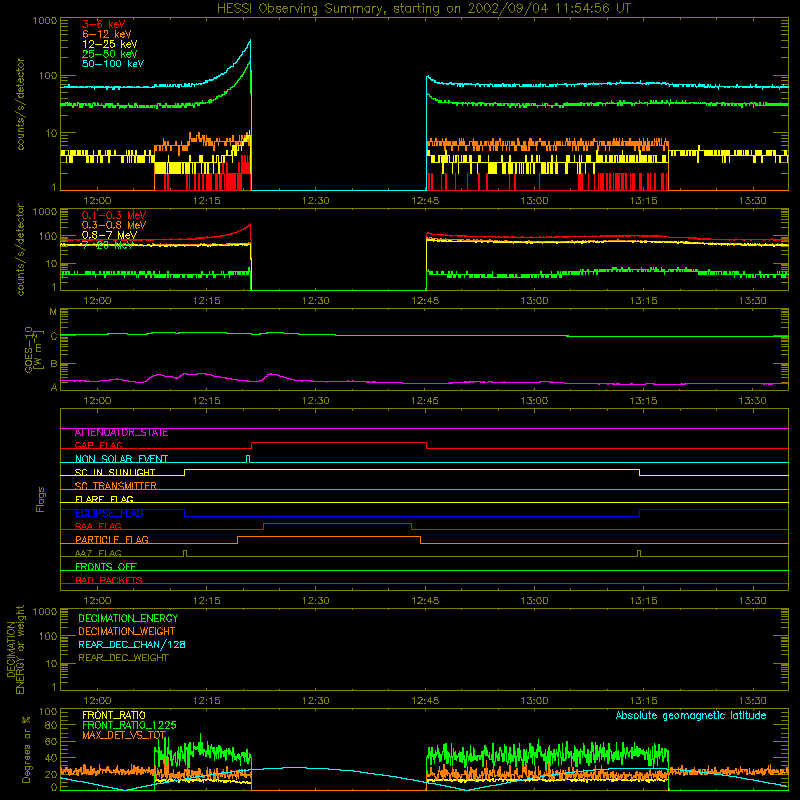The height and width of the screenshot is (800, 800).
Task: Click the Absolute geomagnetic latitude label
Action: (x=691, y=716)
